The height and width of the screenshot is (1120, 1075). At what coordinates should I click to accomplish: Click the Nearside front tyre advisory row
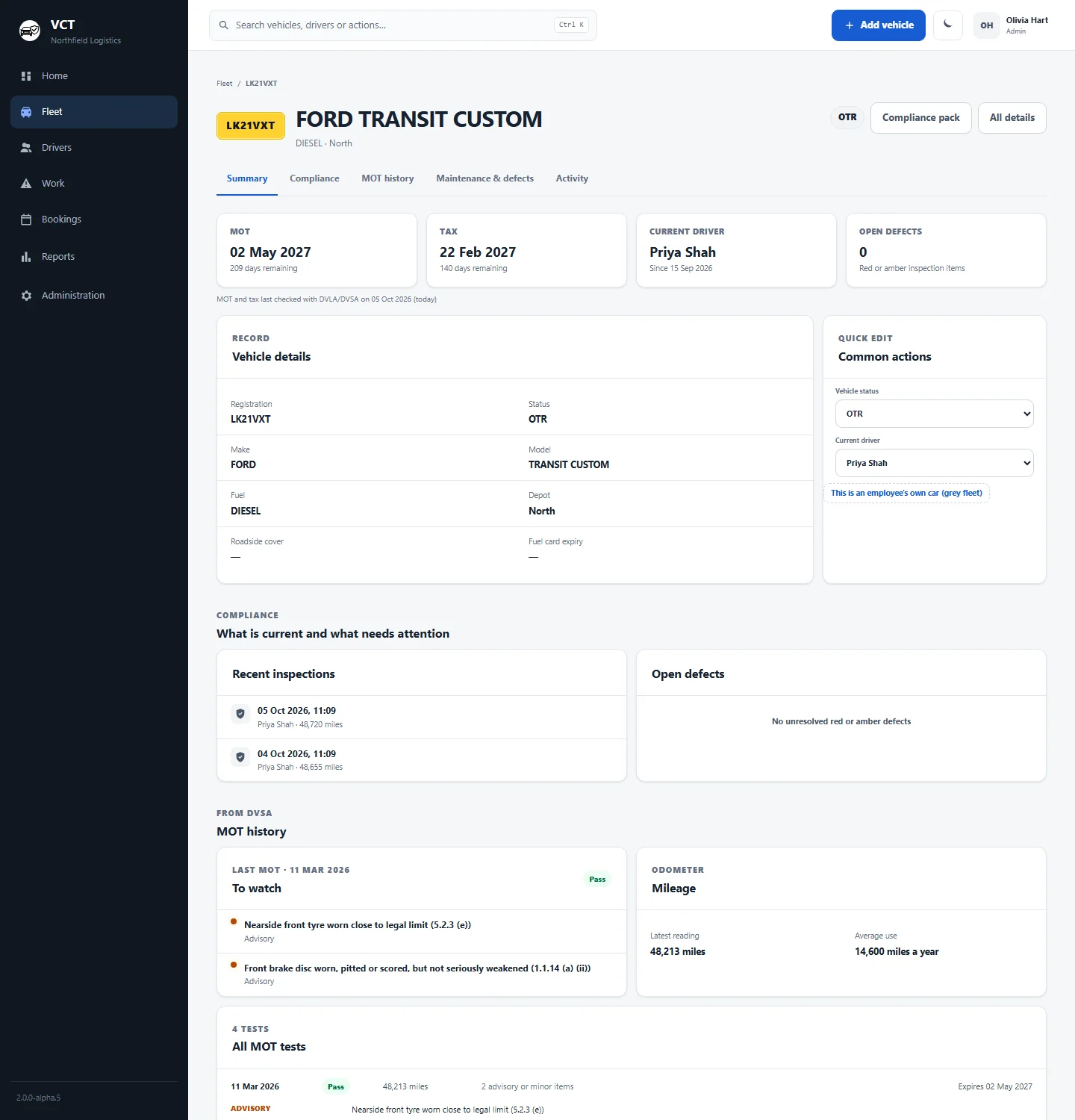click(x=422, y=932)
